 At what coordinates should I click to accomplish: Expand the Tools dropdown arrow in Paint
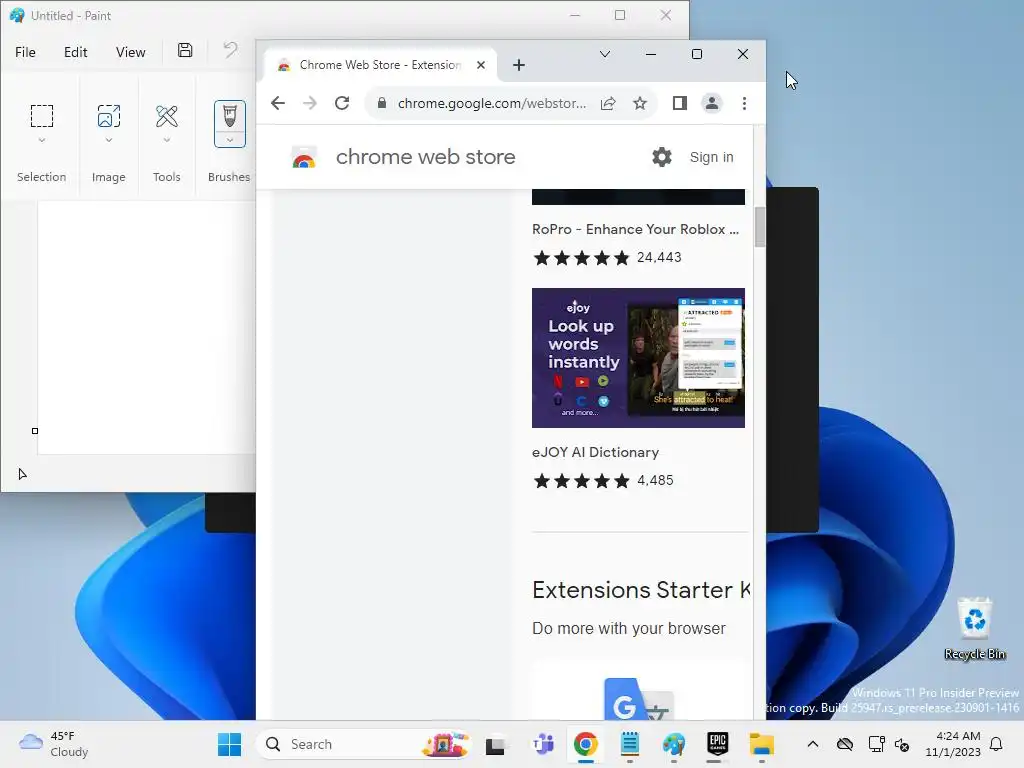(167, 140)
